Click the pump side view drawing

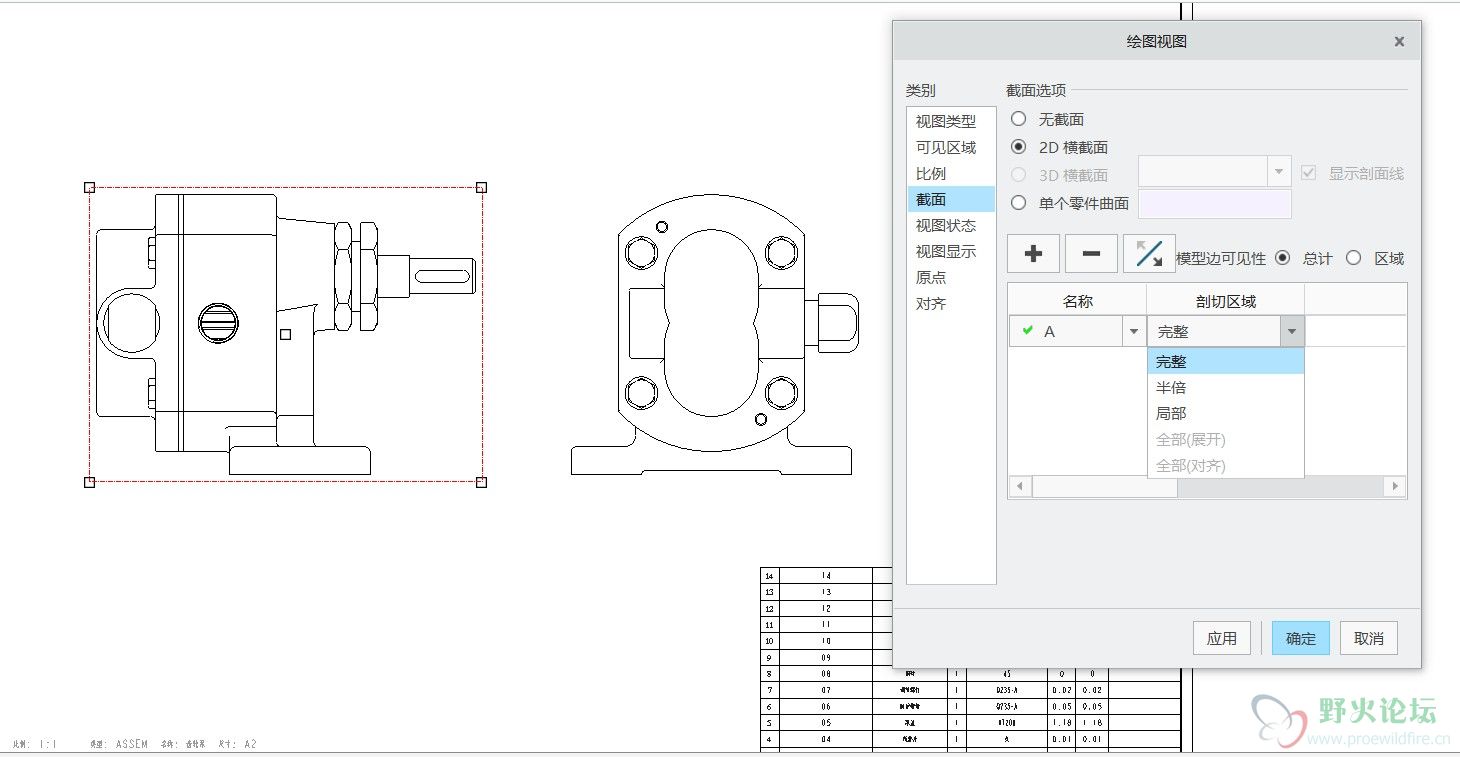285,334
